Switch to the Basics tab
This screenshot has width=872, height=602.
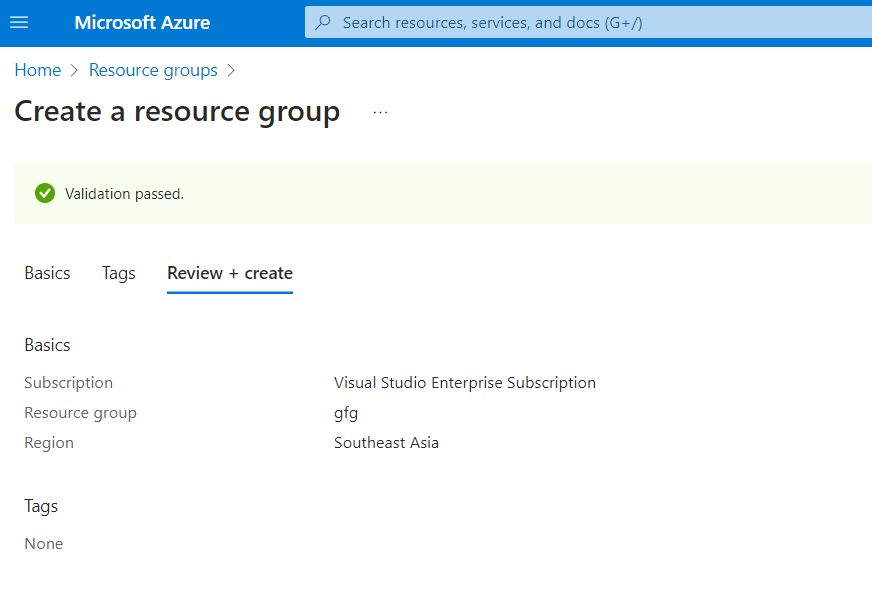(x=47, y=273)
